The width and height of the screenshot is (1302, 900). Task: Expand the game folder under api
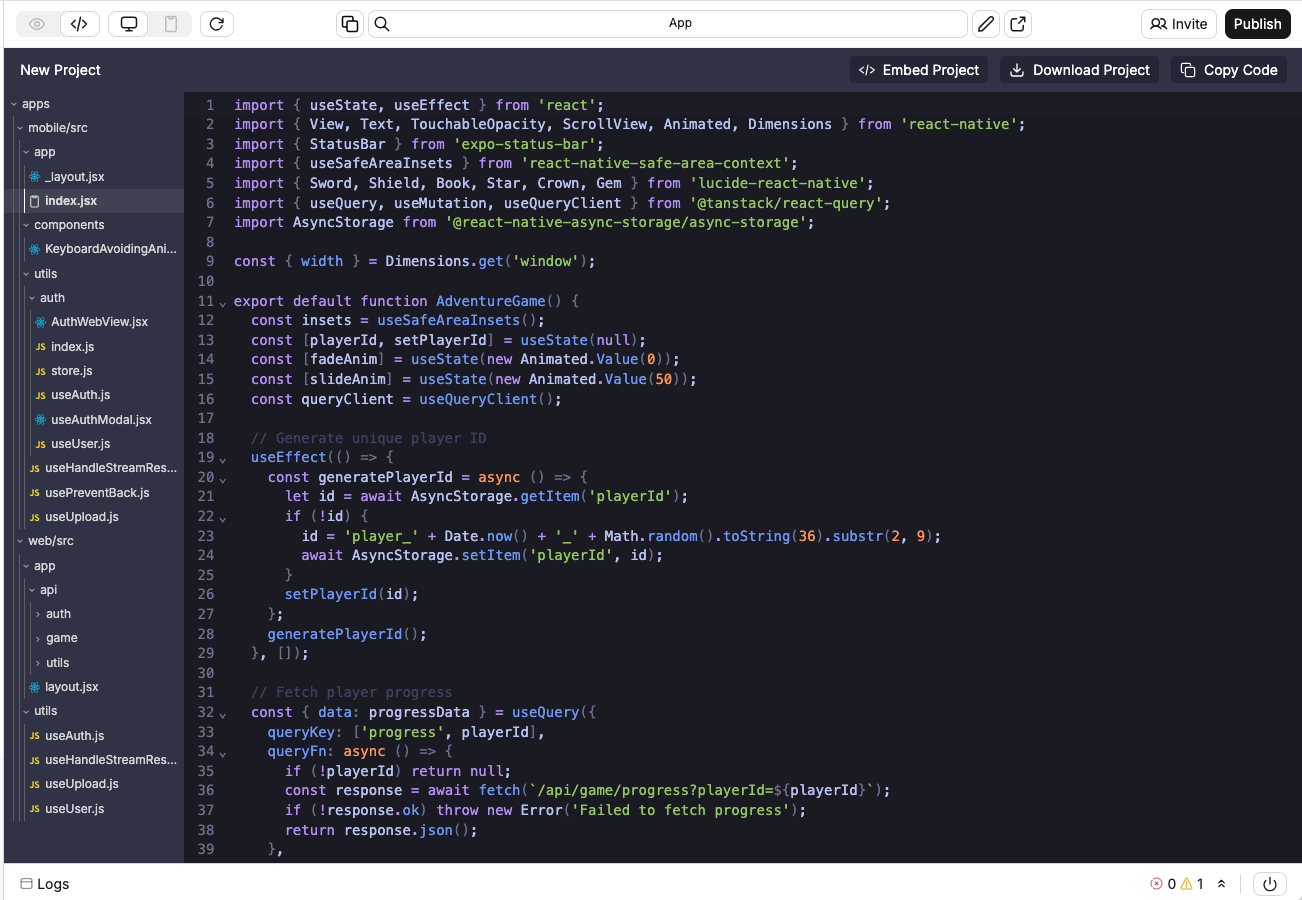coord(61,638)
